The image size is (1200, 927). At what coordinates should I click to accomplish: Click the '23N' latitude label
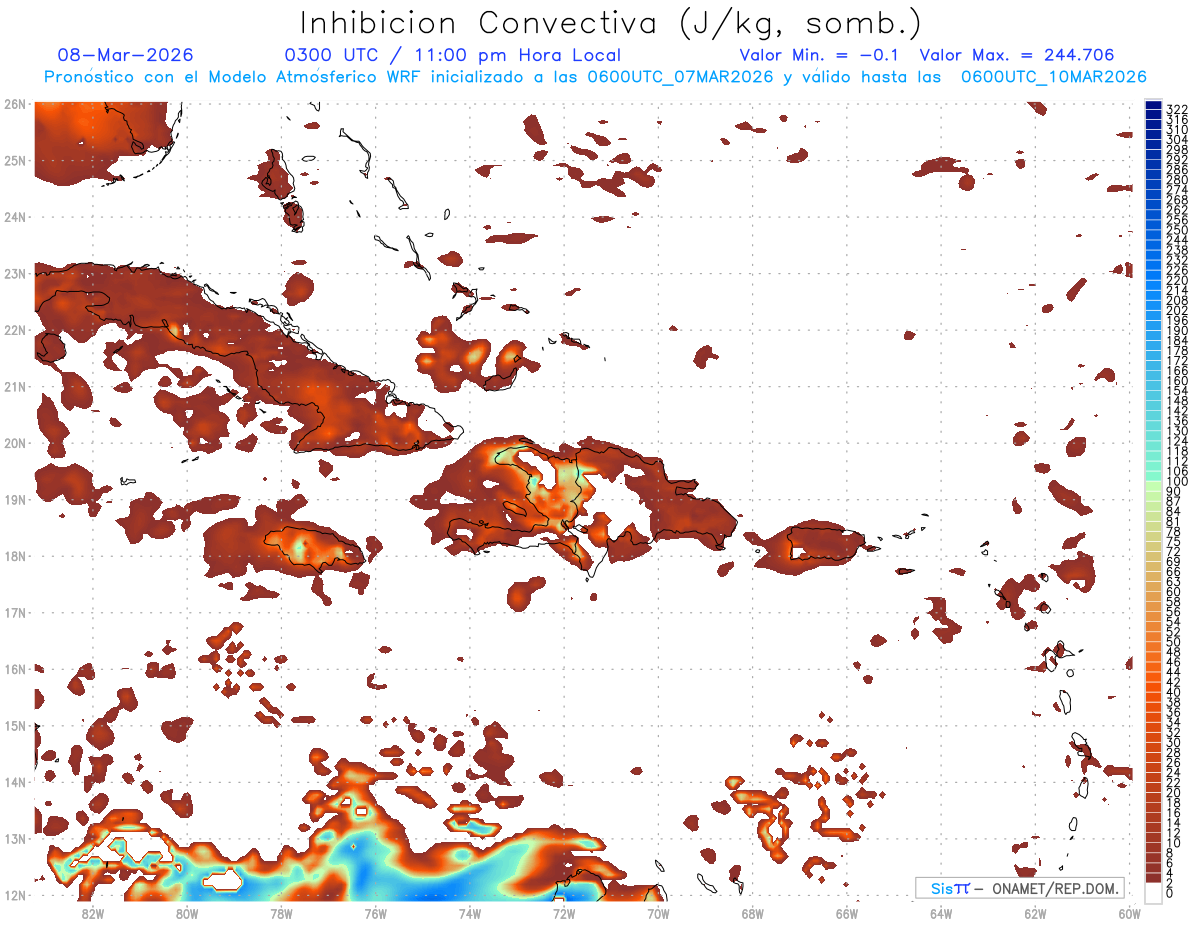point(14,273)
